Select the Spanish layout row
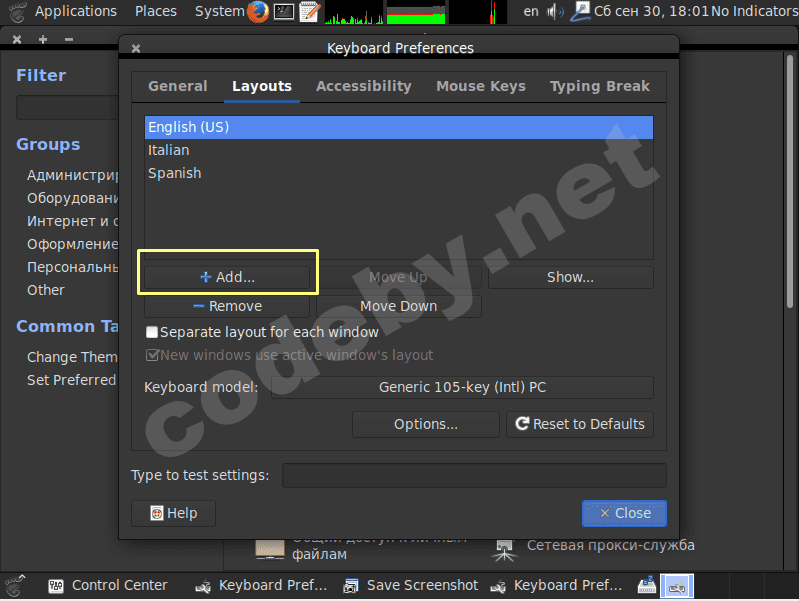Image resolution: width=799 pixels, height=601 pixels. tap(398, 173)
